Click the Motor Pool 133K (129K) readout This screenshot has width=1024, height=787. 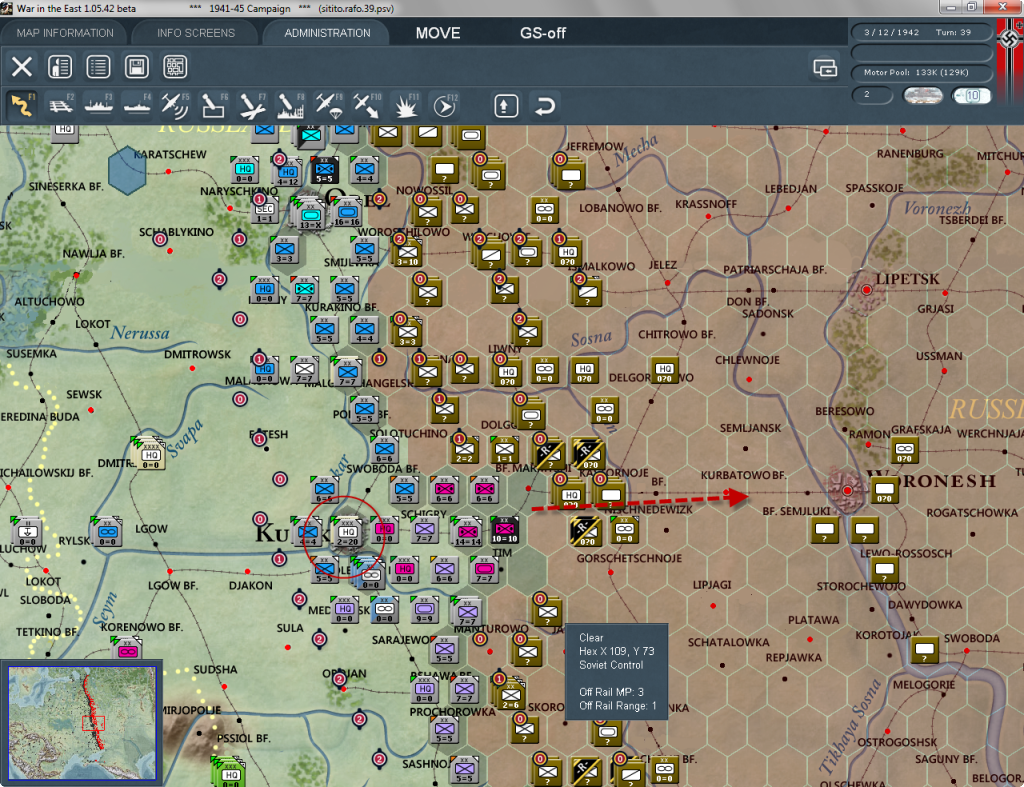[920, 72]
